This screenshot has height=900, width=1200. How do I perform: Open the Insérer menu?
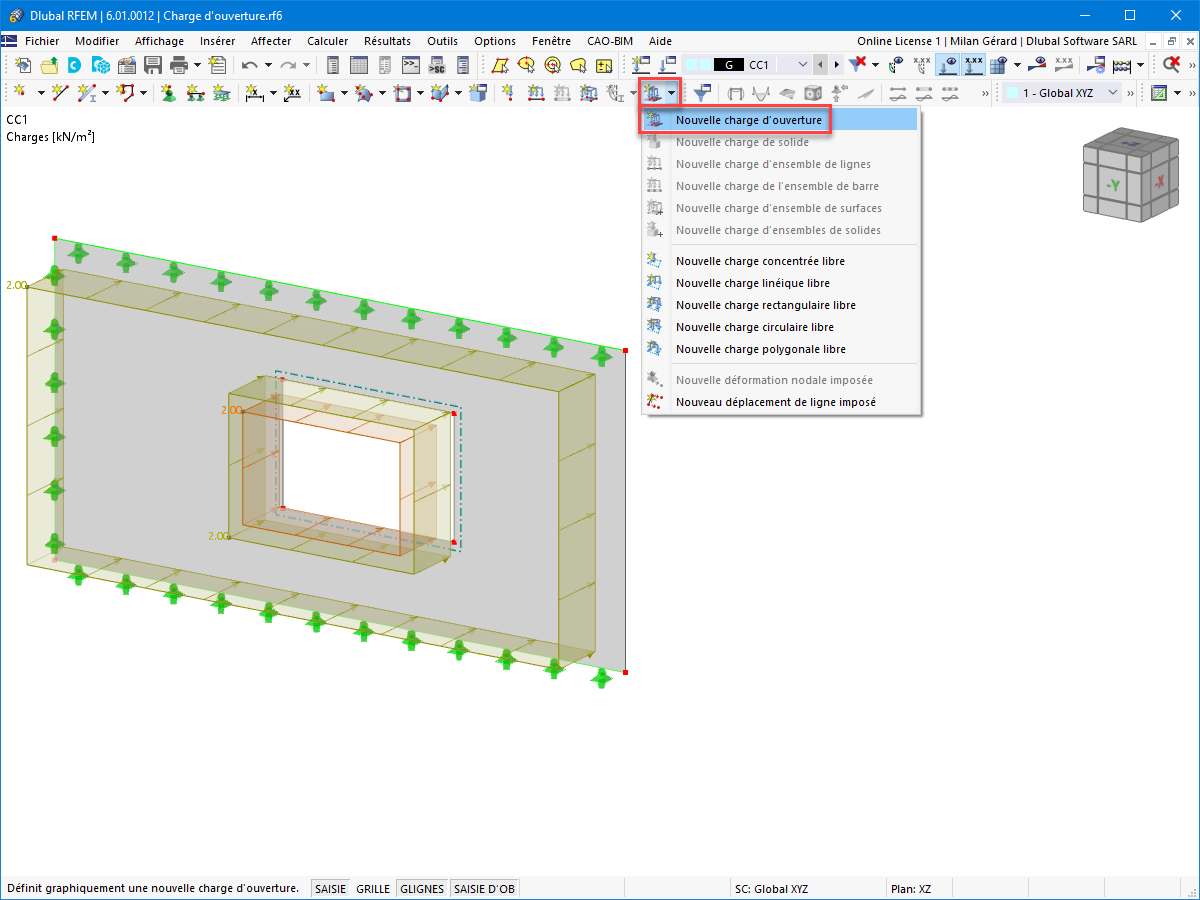tap(217, 41)
